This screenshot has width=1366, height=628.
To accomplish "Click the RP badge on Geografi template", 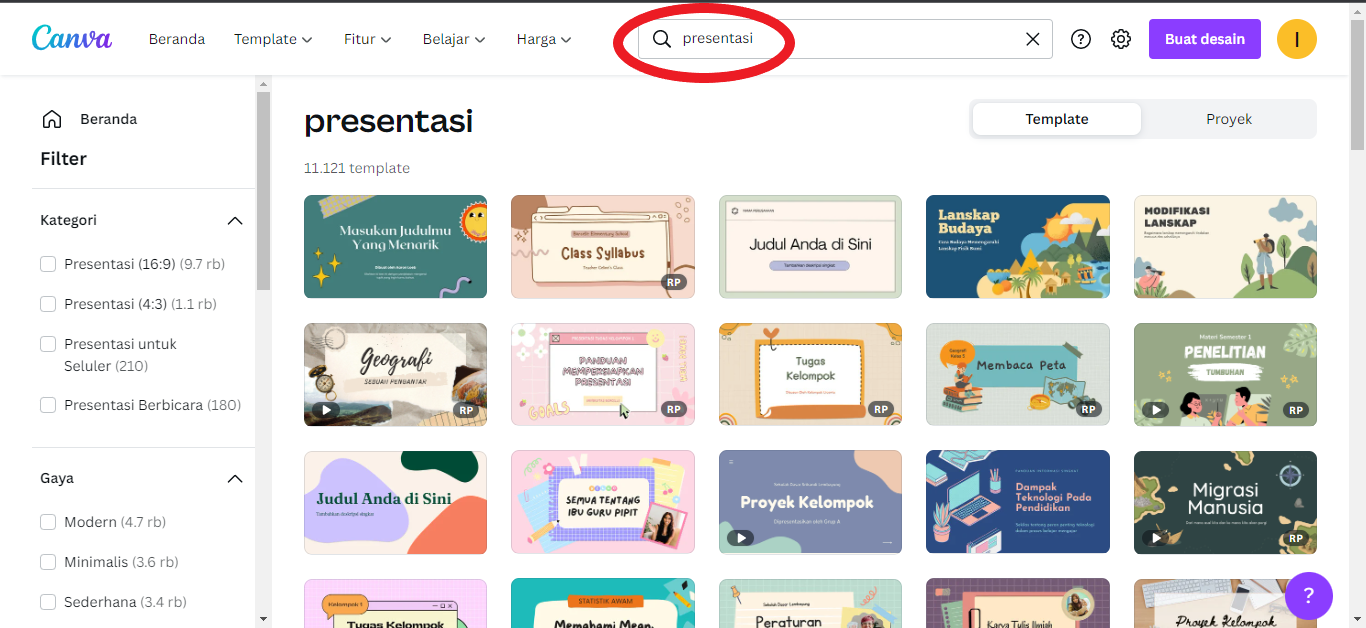I will coord(466,410).
